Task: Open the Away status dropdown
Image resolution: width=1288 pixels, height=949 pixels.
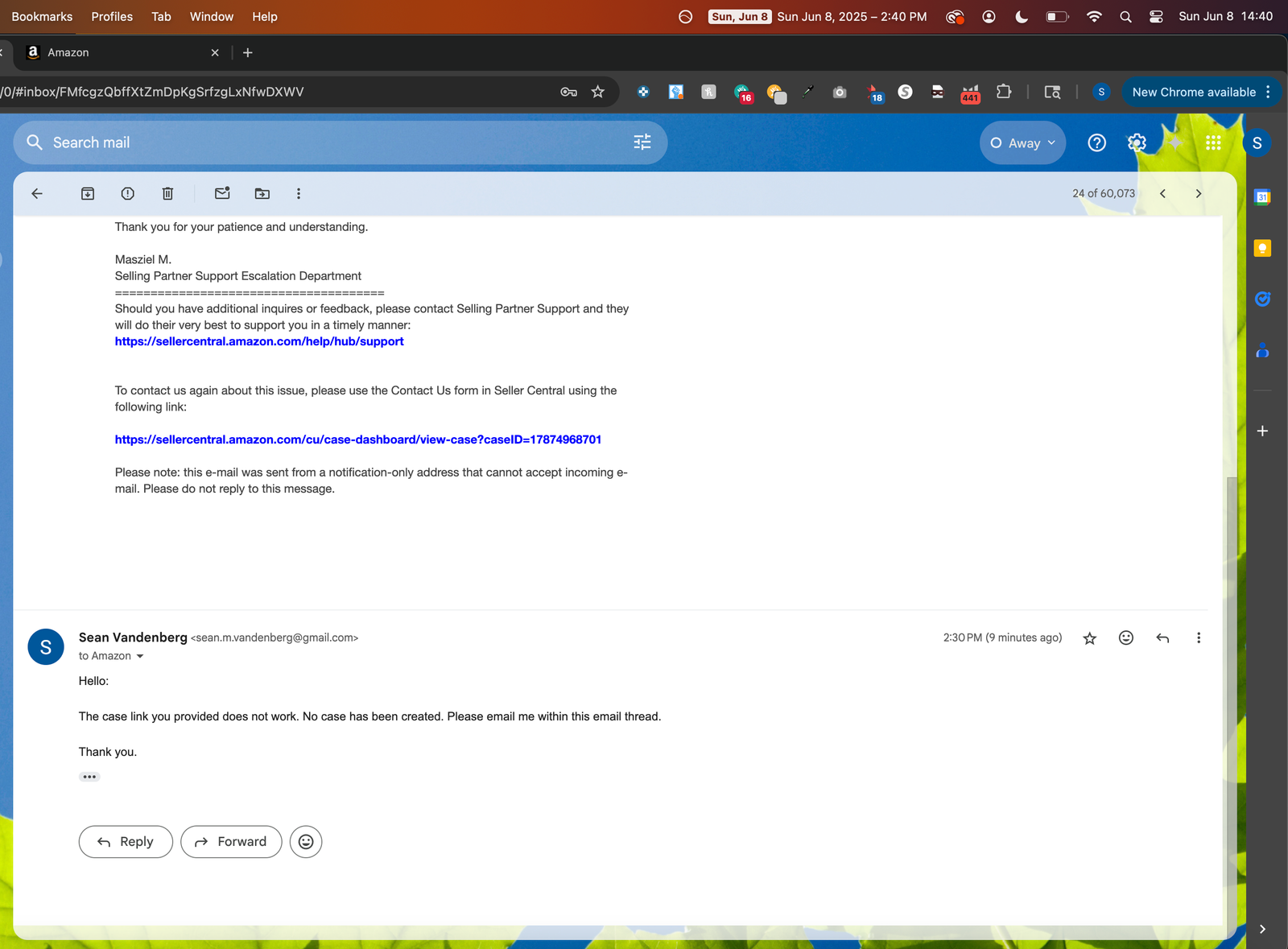Action: click(x=1023, y=142)
